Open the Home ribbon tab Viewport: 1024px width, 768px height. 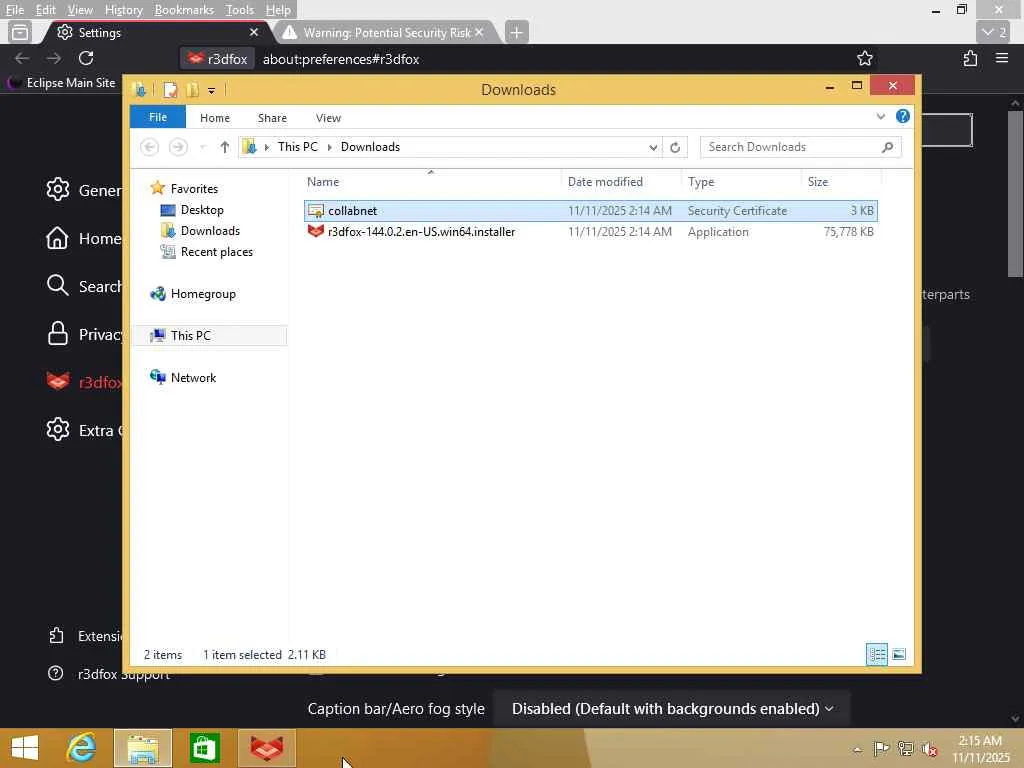click(215, 118)
